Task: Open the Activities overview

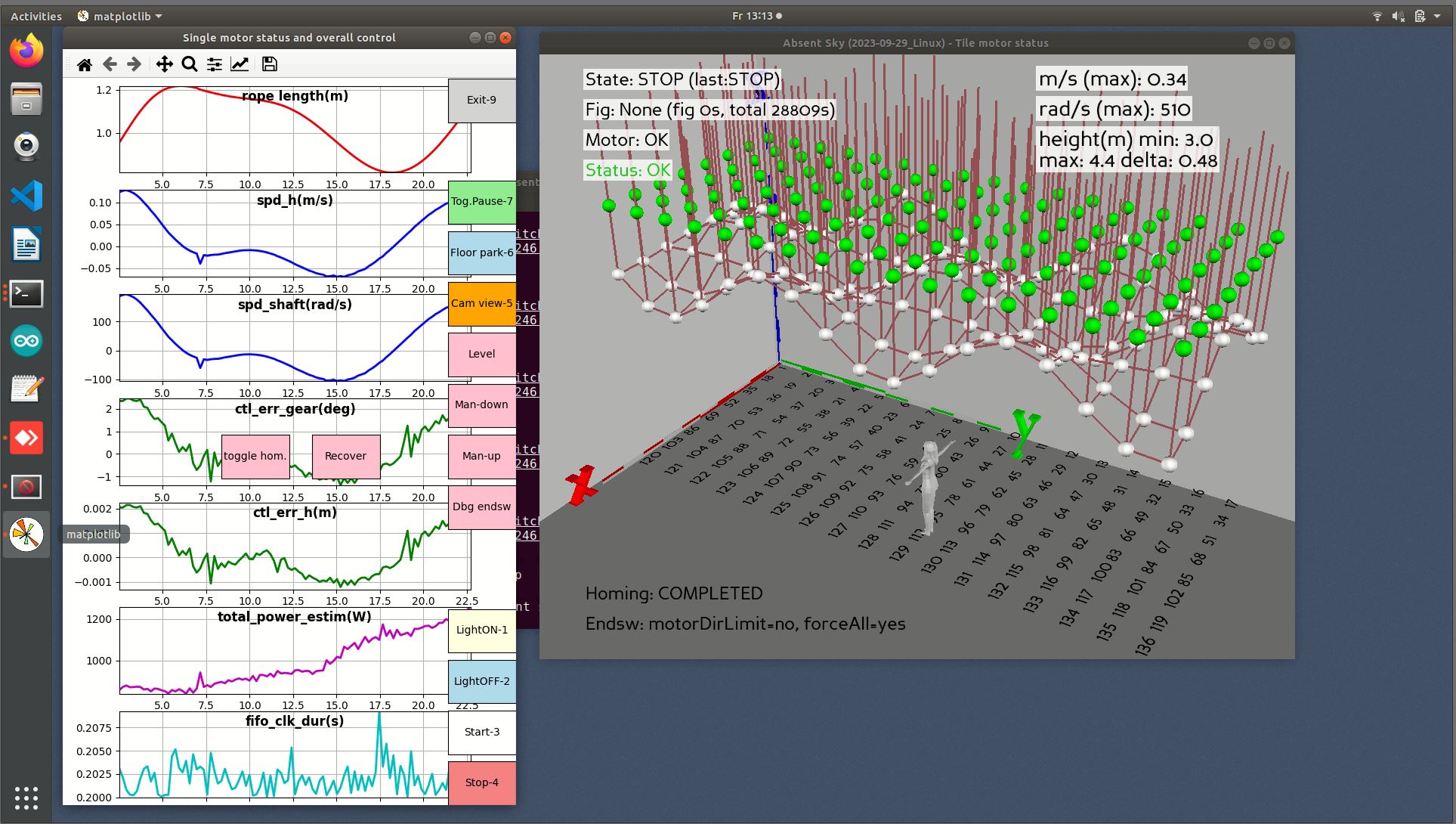Action: point(36,16)
